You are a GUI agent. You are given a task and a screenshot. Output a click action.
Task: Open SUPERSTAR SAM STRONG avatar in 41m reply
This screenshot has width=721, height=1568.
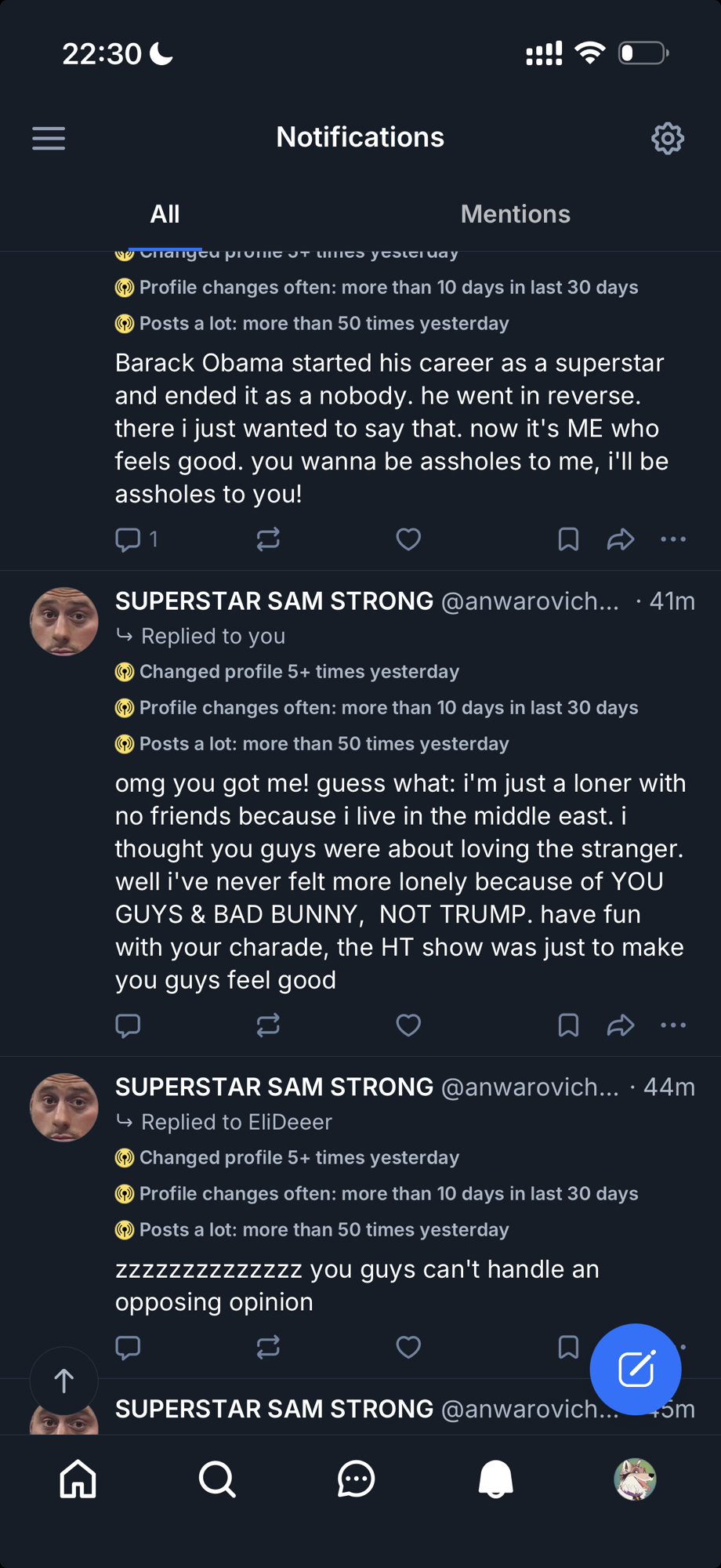pyautogui.click(x=64, y=622)
